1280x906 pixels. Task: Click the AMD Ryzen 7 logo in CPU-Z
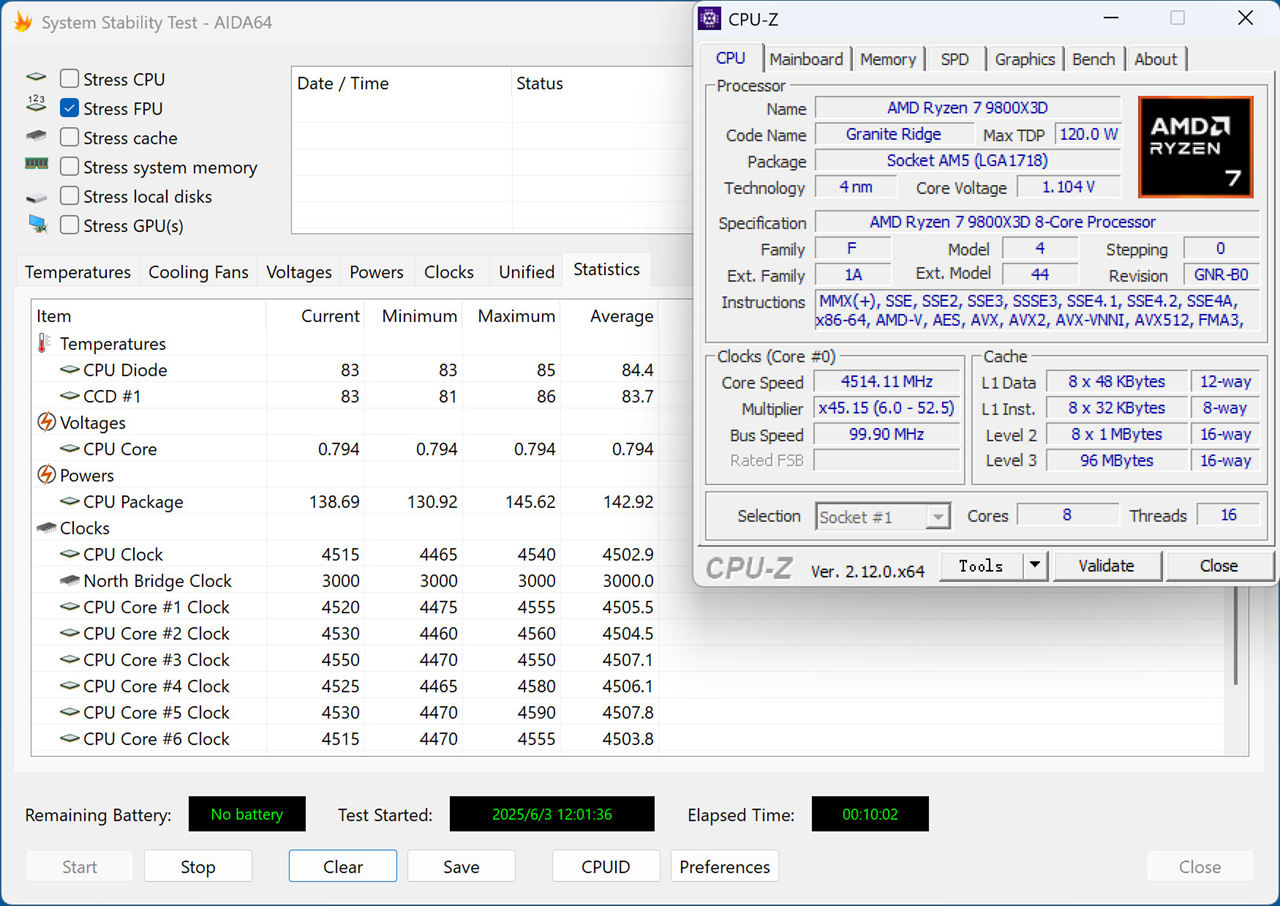click(x=1196, y=146)
